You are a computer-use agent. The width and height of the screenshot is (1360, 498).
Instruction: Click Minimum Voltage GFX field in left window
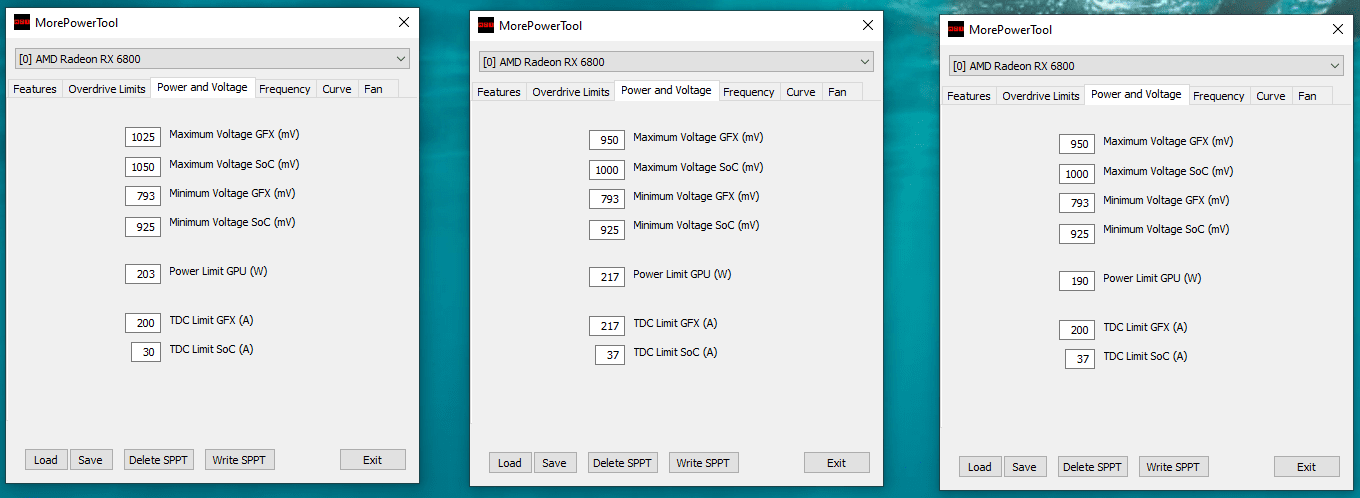coord(143,196)
